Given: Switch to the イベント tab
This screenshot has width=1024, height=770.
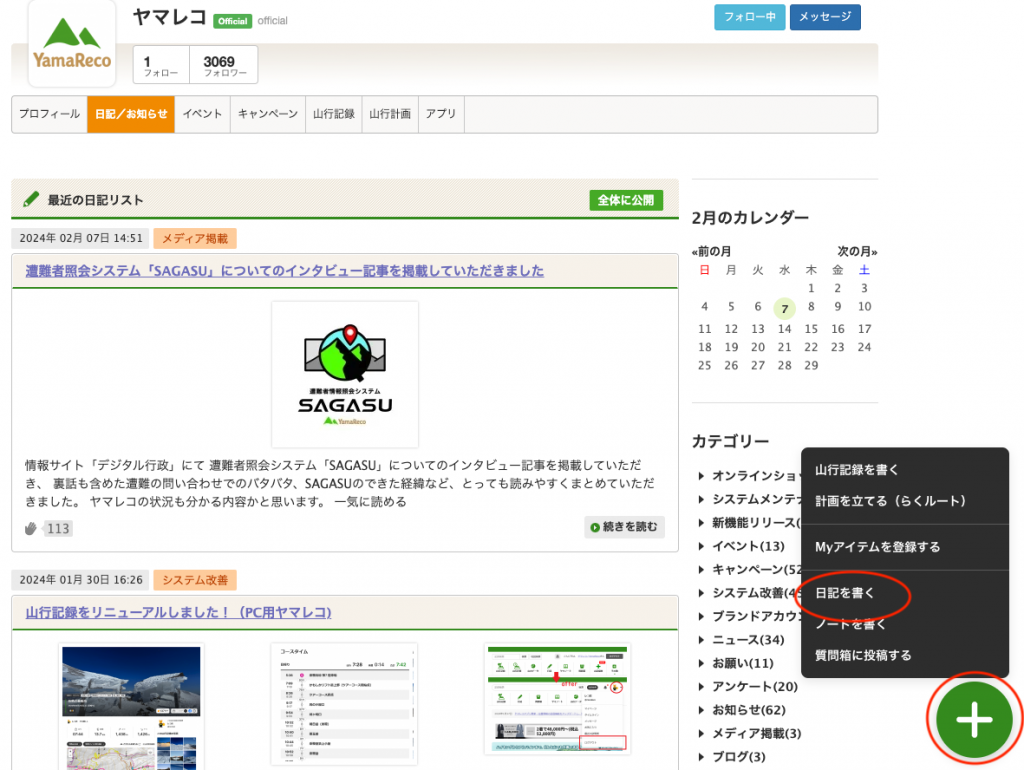Looking at the screenshot, I should click(202, 114).
